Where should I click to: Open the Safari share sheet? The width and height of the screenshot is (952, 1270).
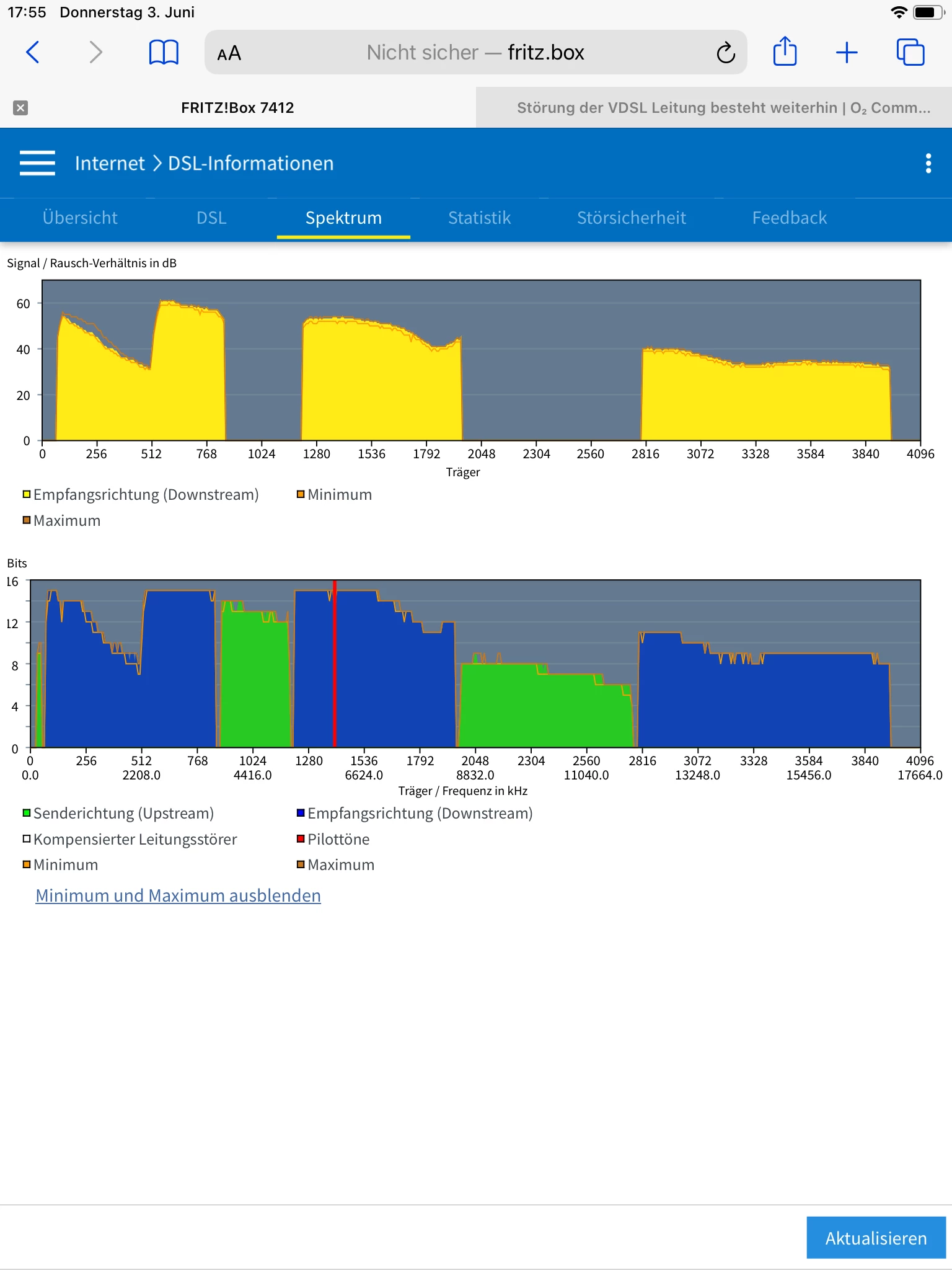pyautogui.click(x=785, y=51)
